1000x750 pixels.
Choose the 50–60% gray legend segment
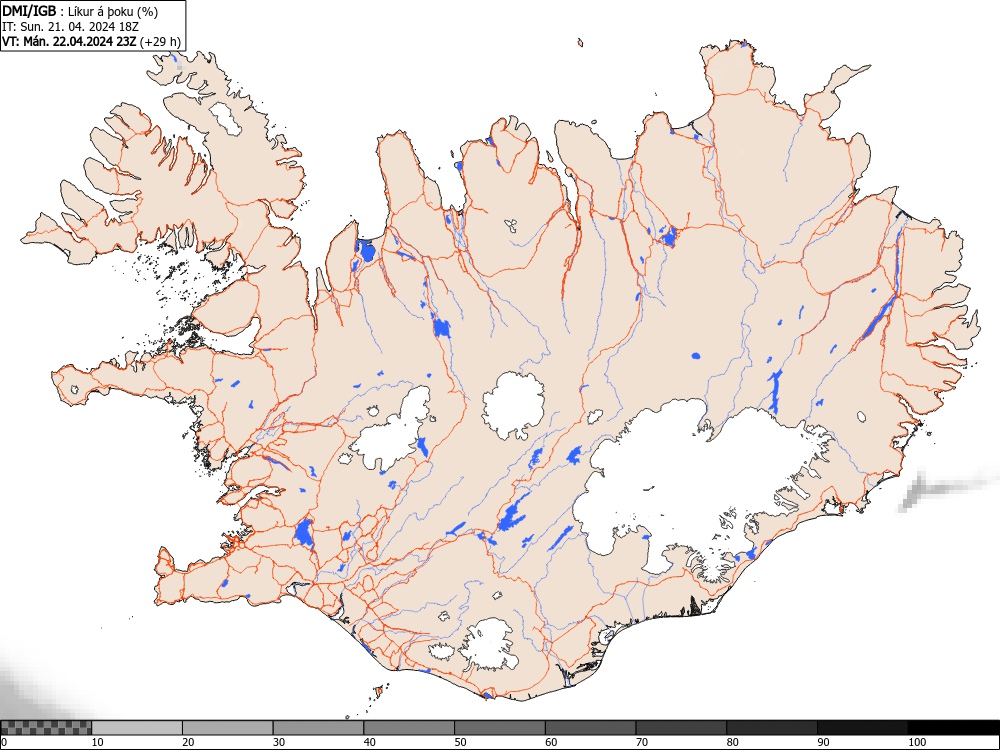(500, 728)
